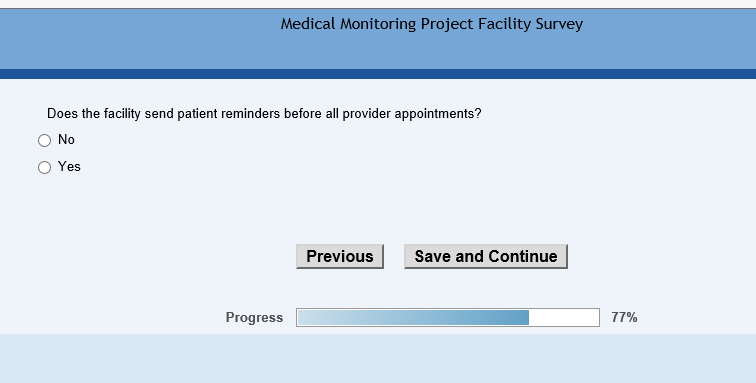This screenshot has height=383, width=756.
Task: Click the light blue header banner below the title
Action: tap(378, 51)
